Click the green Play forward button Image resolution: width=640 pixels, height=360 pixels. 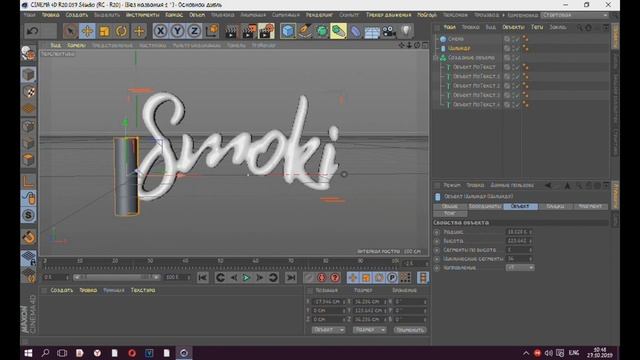pyautogui.click(x=246, y=278)
